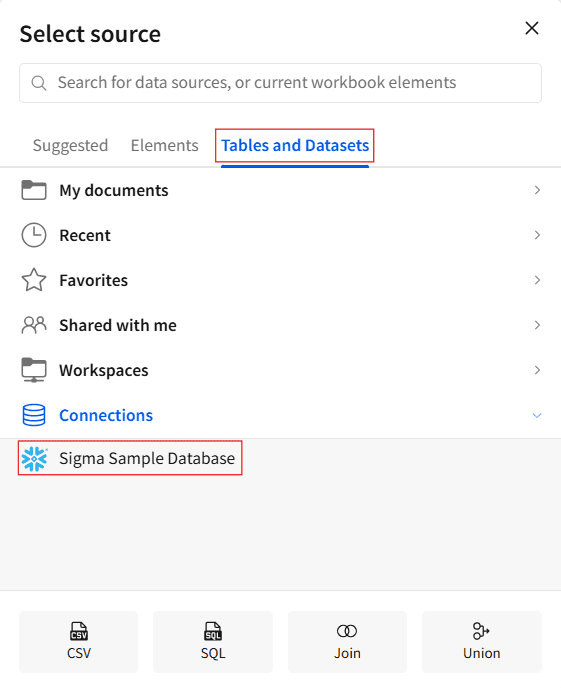Expand My documents with its chevron
This screenshot has width=561, height=688.
point(537,190)
